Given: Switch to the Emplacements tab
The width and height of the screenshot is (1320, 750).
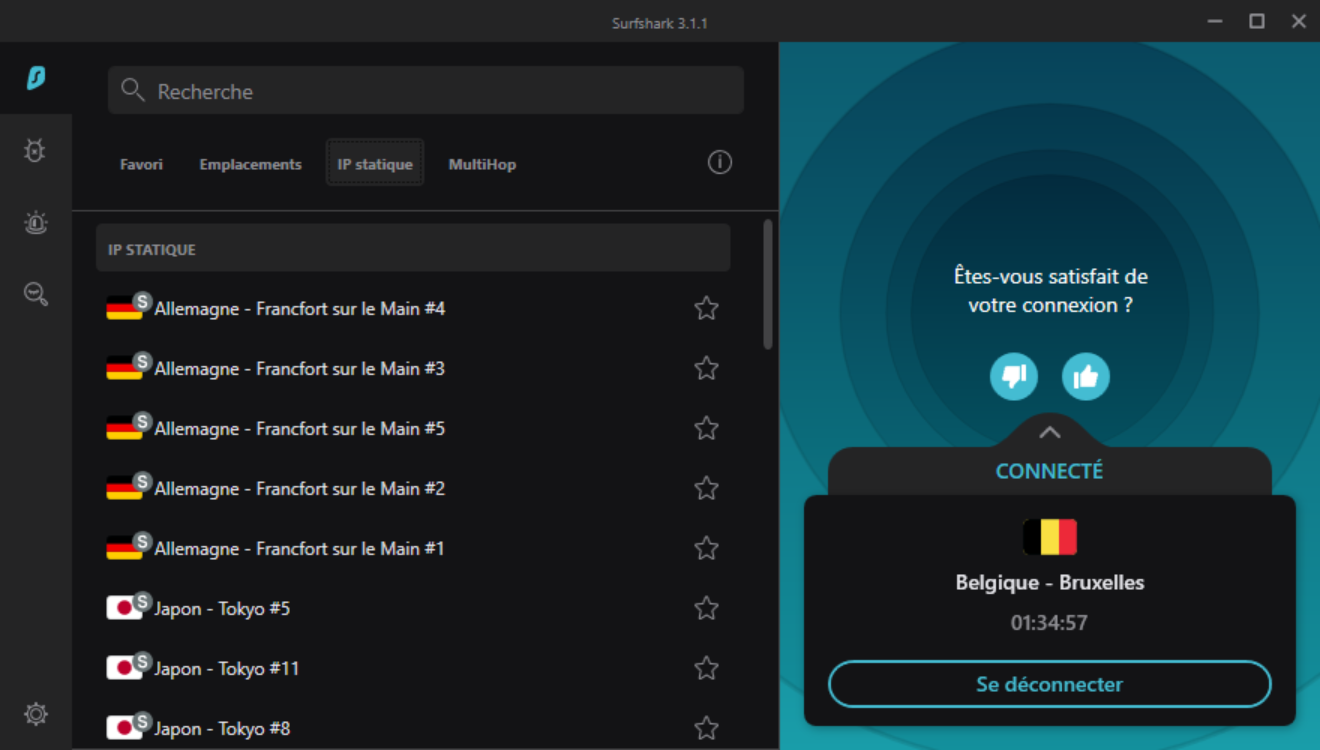Looking at the screenshot, I should click(x=250, y=164).
